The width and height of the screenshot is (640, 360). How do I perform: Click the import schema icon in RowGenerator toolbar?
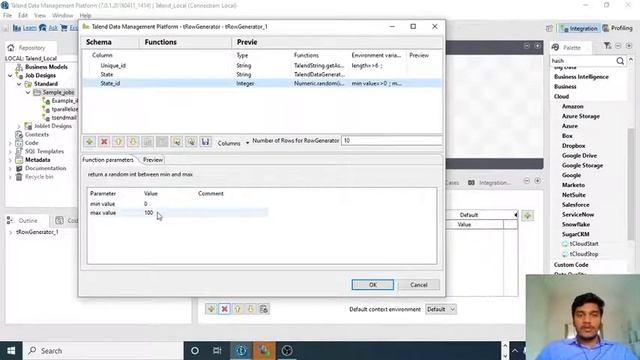tap(177, 142)
